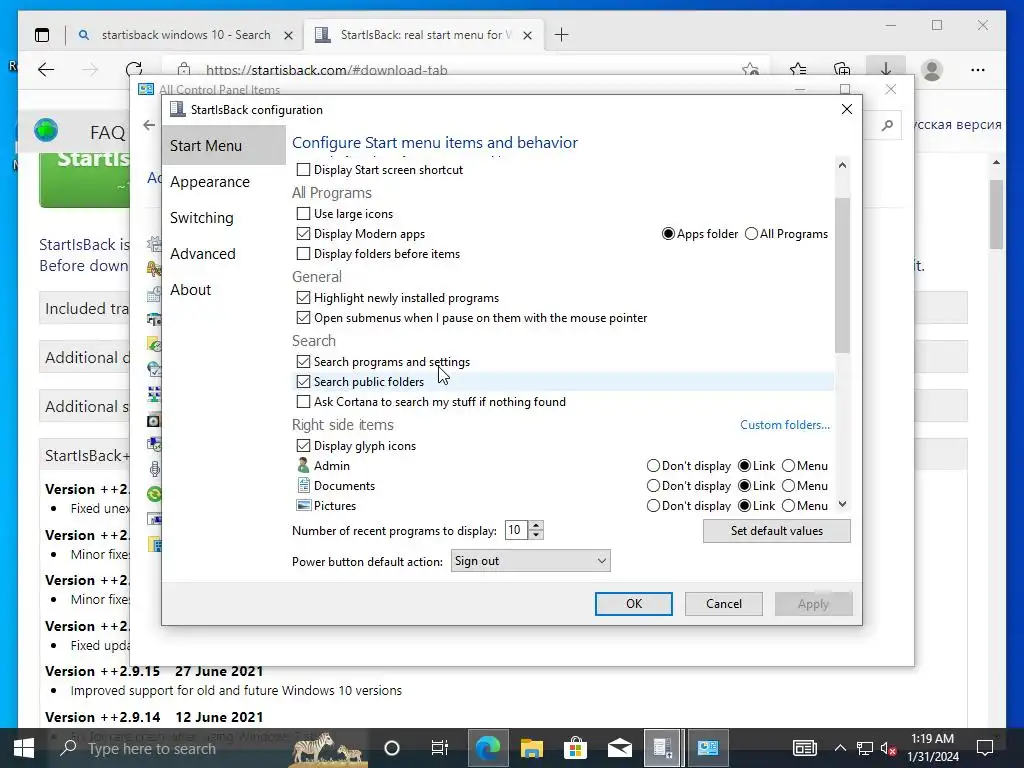The width and height of the screenshot is (1024, 768).
Task: Open news and interests taskbar icon
Action: tap(805, 748)
